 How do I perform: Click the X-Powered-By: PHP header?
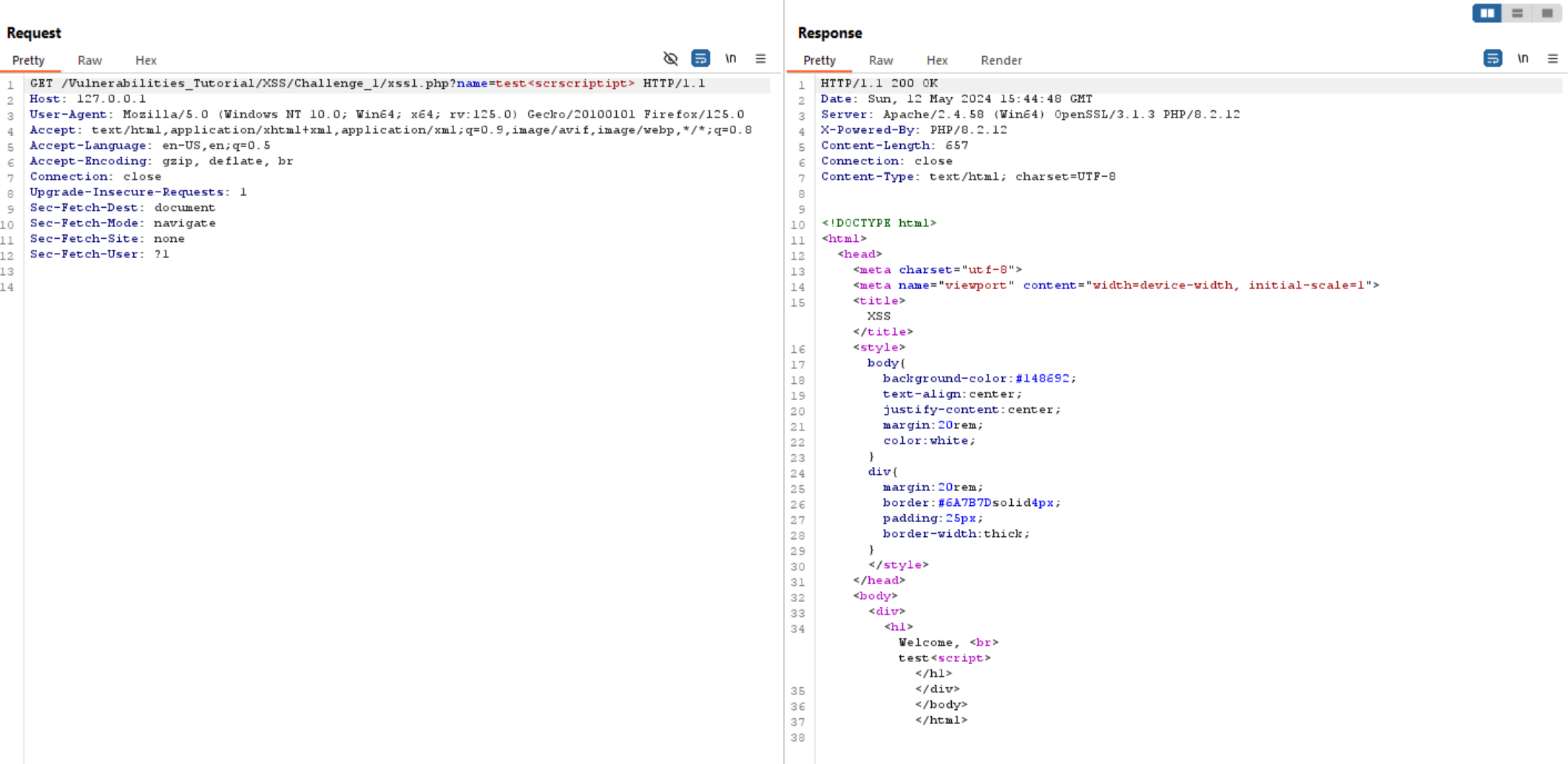click(x=914, y=130)
